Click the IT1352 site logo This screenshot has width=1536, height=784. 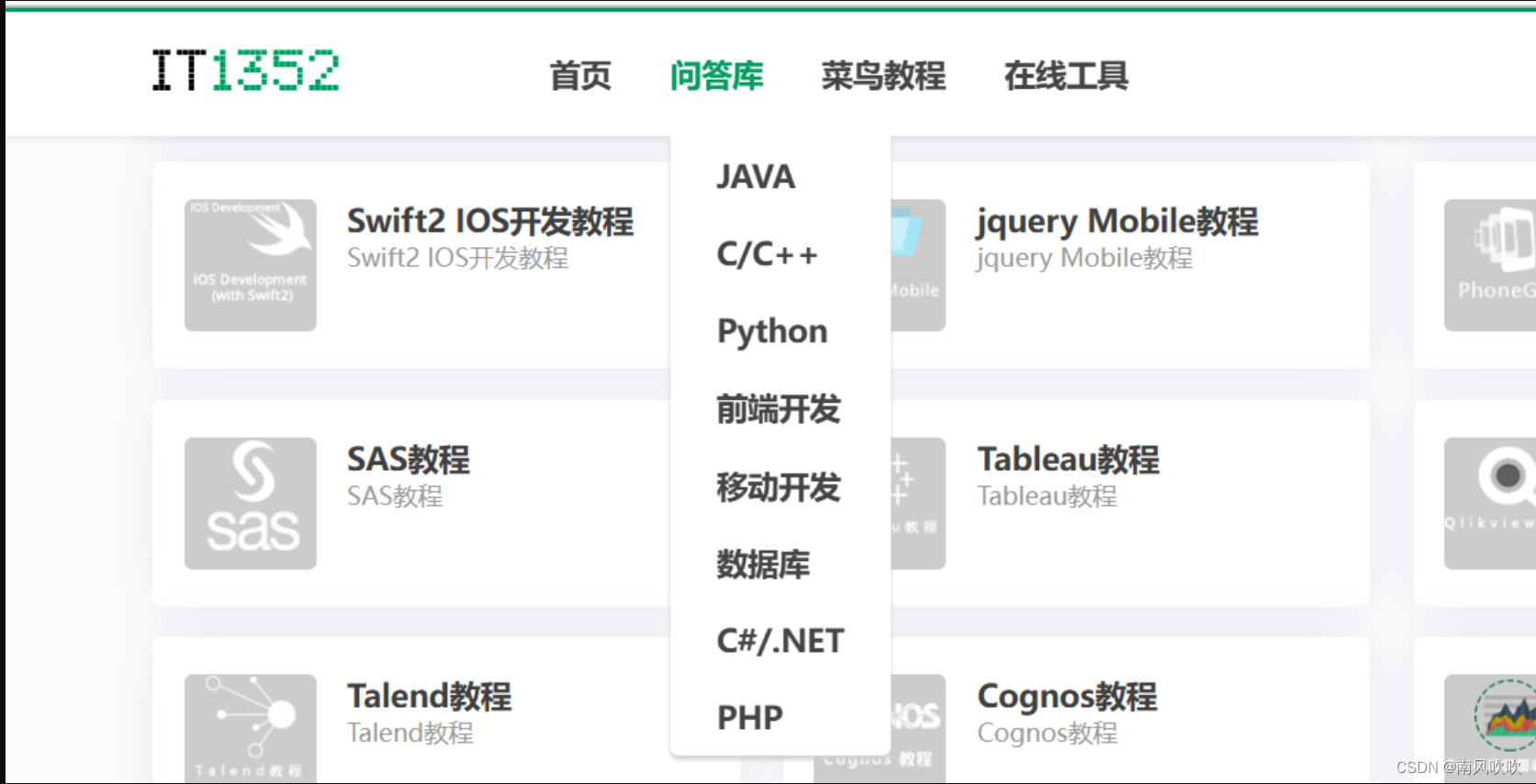(x=245, y=71)
